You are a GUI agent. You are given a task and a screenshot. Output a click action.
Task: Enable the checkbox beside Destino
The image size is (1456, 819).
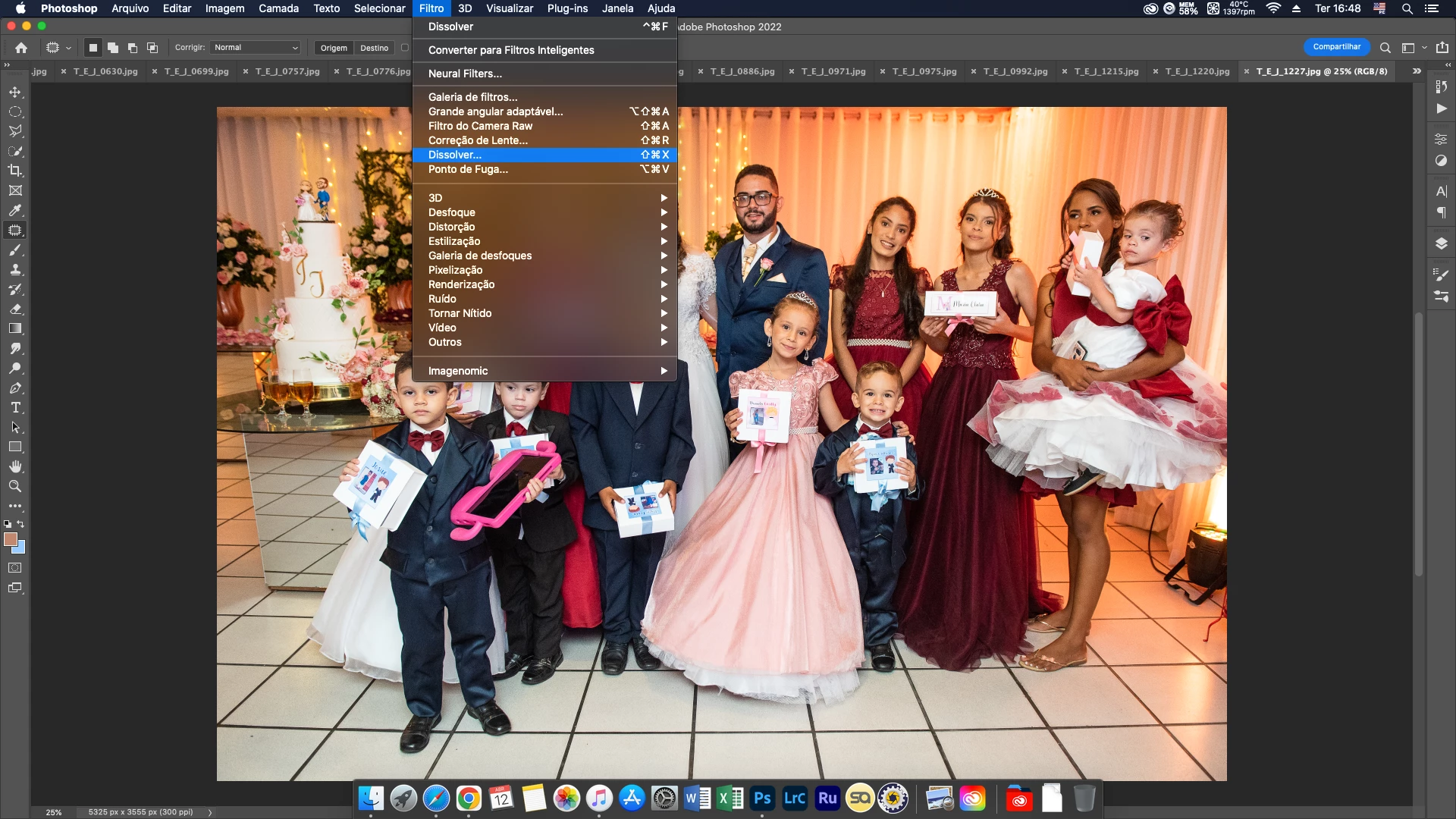405,48
